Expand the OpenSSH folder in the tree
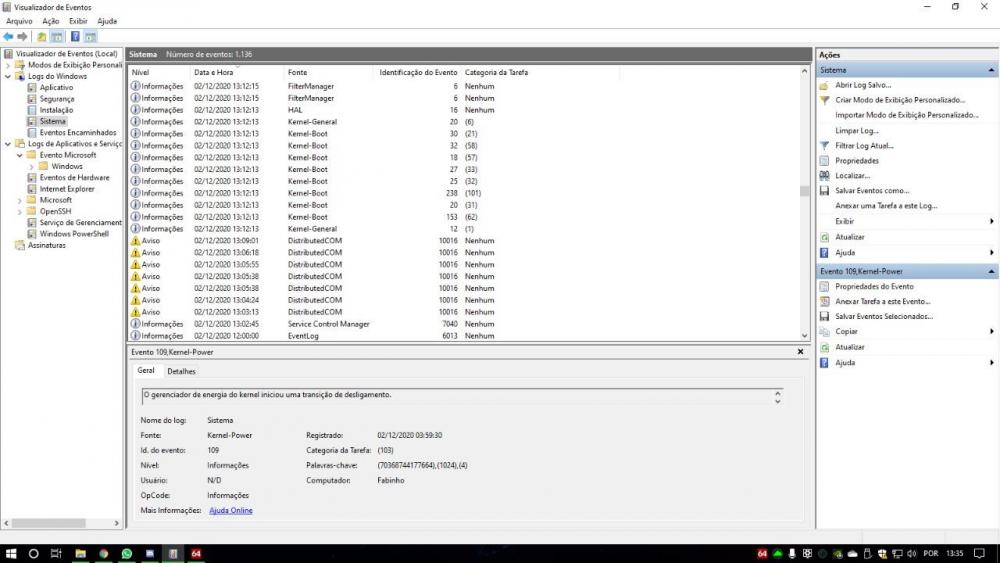The width and height of the screenshot is (1000, 563). [20, 211]
